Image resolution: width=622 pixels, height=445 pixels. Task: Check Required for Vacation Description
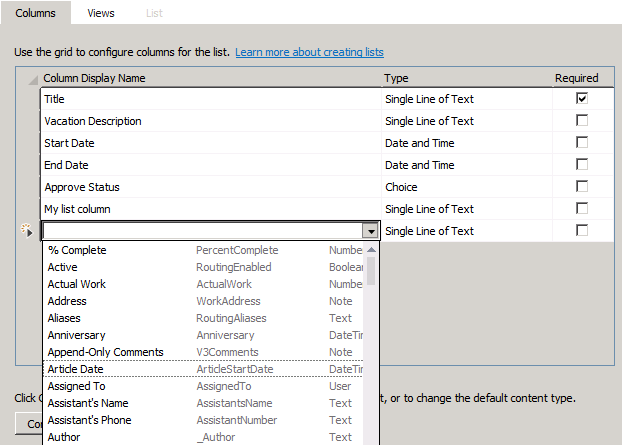pyautogui.click(x=582, y=121)
